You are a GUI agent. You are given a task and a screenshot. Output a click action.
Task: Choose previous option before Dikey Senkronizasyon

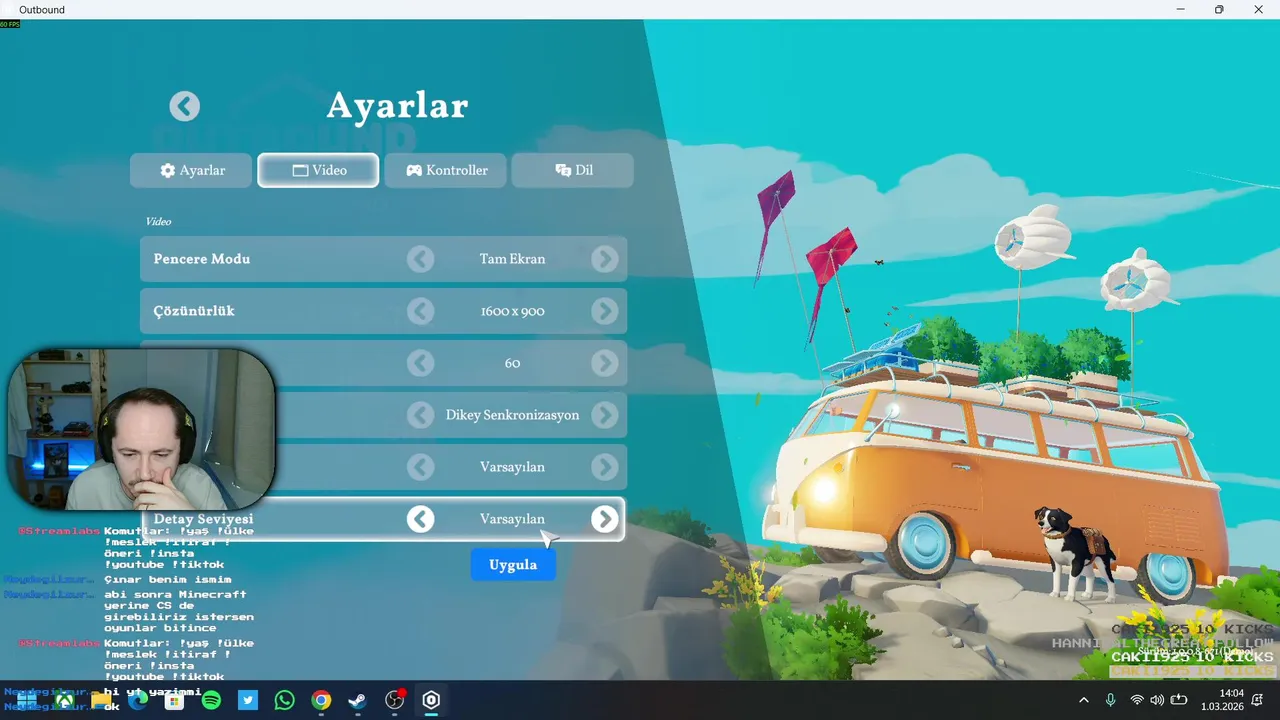[x=421, y=415]
